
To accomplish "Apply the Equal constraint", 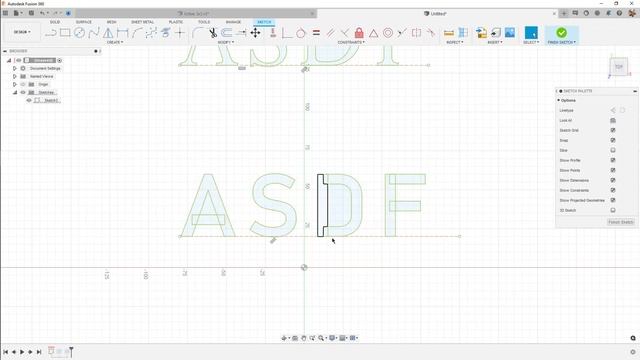I will coord(316,33).
